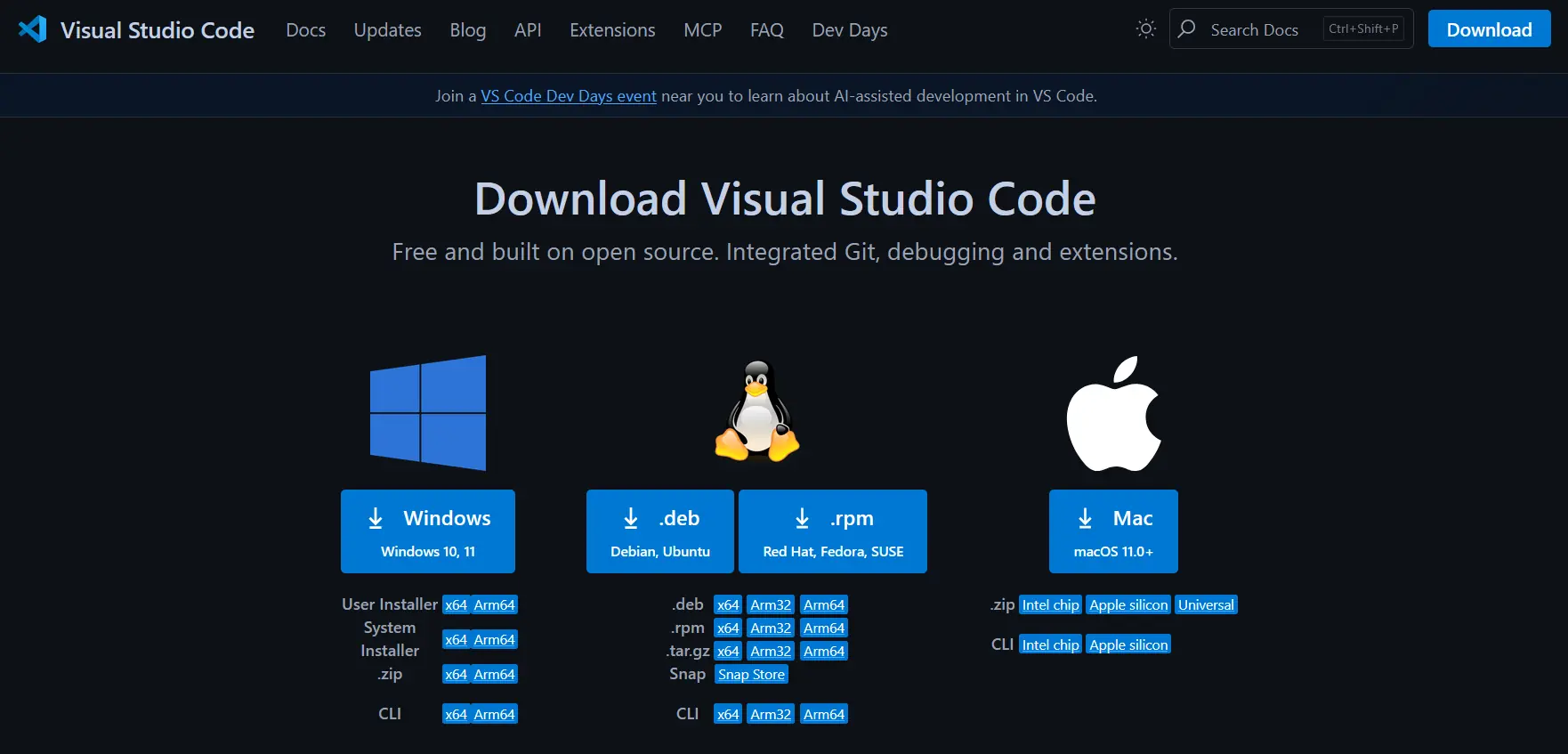This screenshot has height=754, width=1568.
Task: Select Apple silicon CLI download
Action: [x=1128, y=645]
